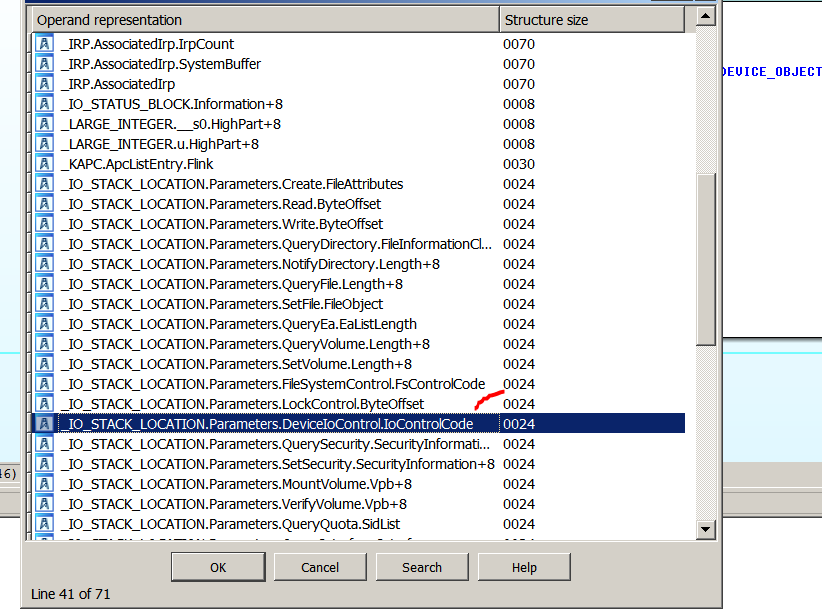Select _IO_STACK_LOCATION.Parameters.FileSystemControl.FsControlCode entry
The image size is (822, 615).
272,384
